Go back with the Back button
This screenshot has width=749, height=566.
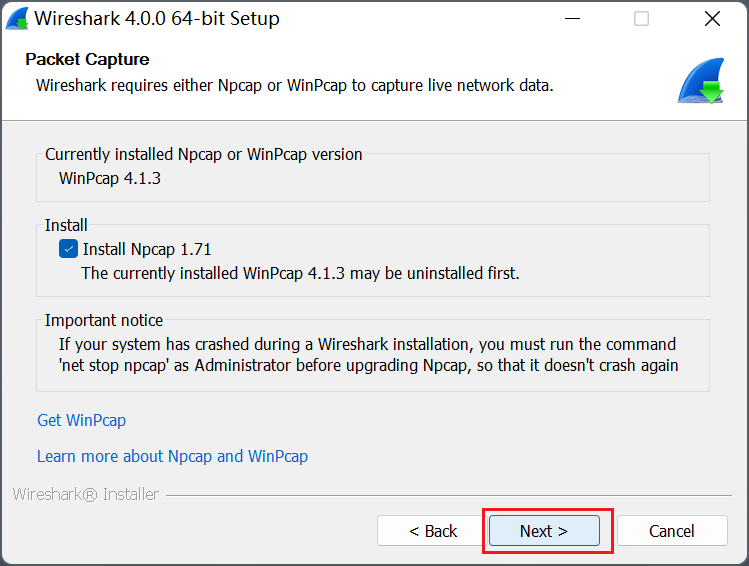[433, 531]
